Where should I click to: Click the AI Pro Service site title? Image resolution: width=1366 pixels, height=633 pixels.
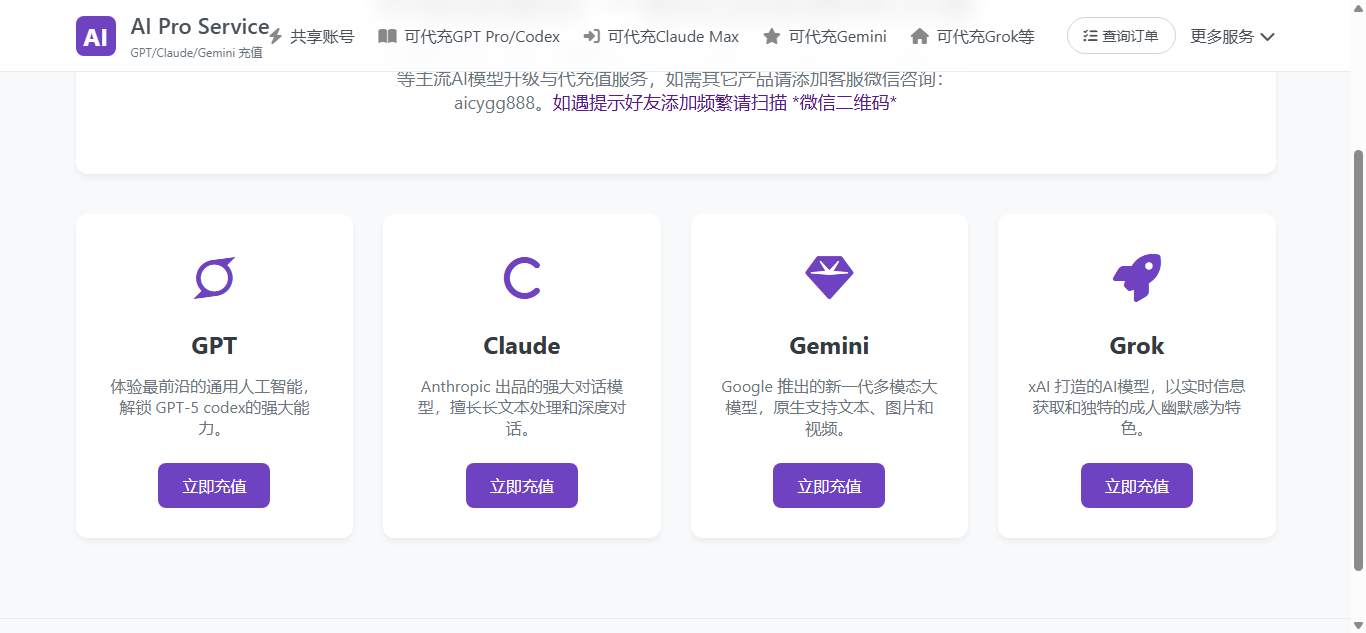pyautogui.click(x=200, y=27)
